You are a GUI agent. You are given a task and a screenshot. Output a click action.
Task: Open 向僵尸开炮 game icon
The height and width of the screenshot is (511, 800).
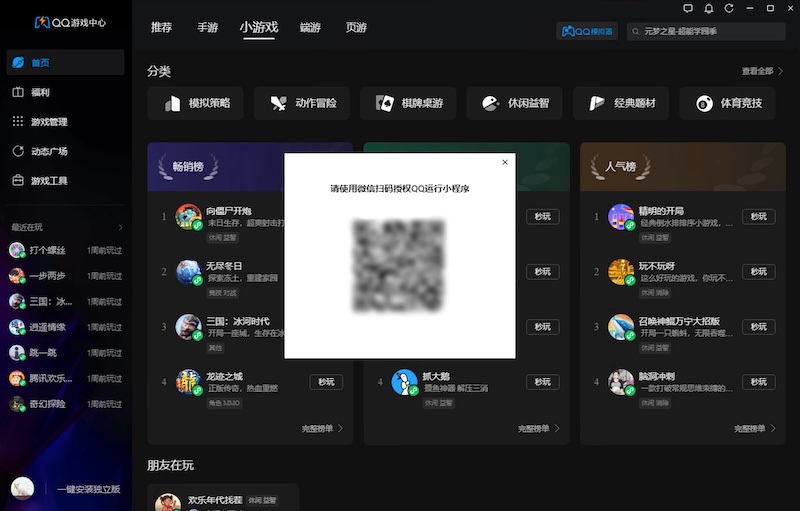click(188, 216)
